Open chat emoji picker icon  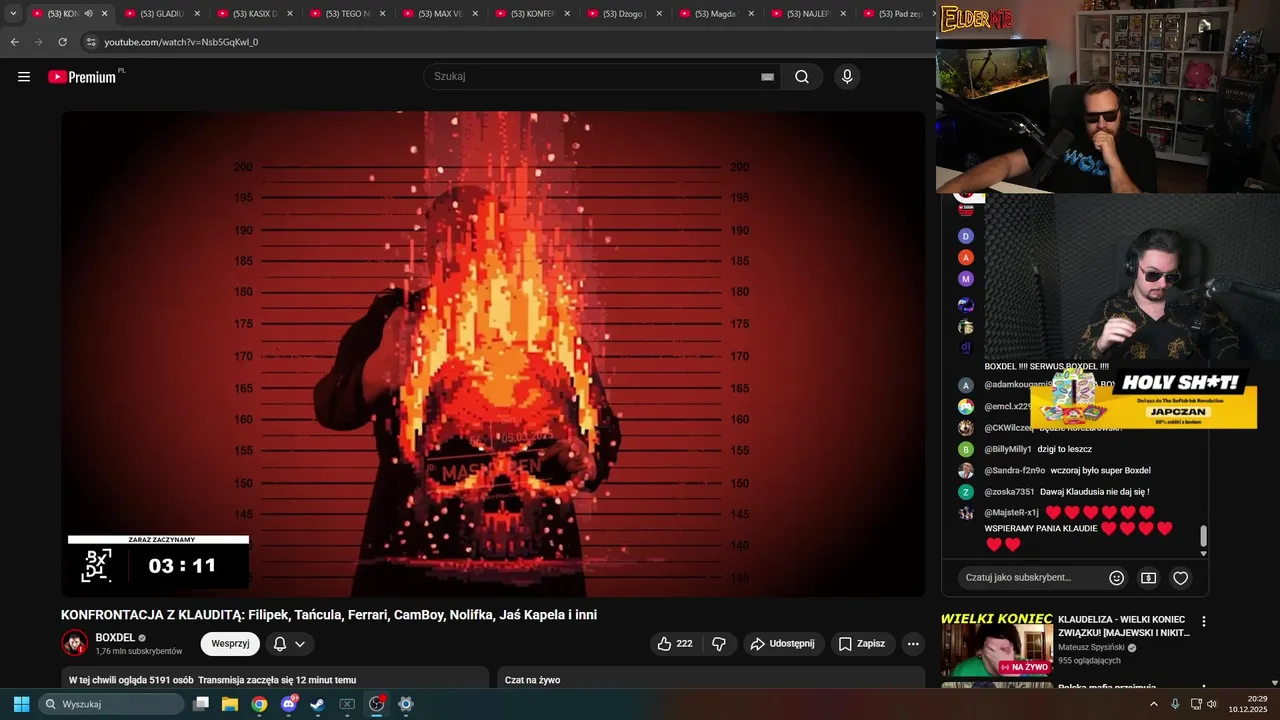(x=1117, y=578)
